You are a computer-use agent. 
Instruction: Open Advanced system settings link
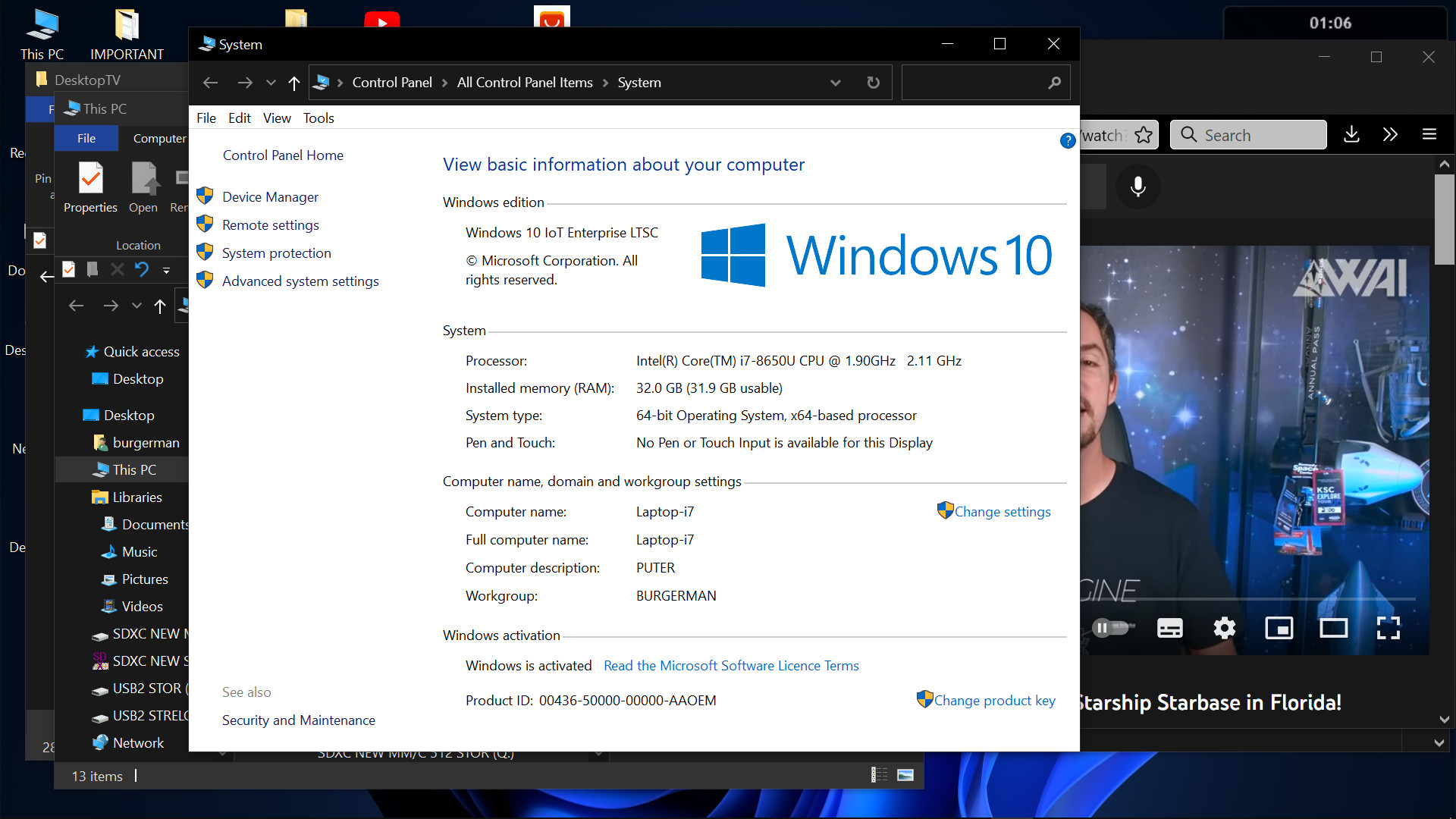(300, 281)
